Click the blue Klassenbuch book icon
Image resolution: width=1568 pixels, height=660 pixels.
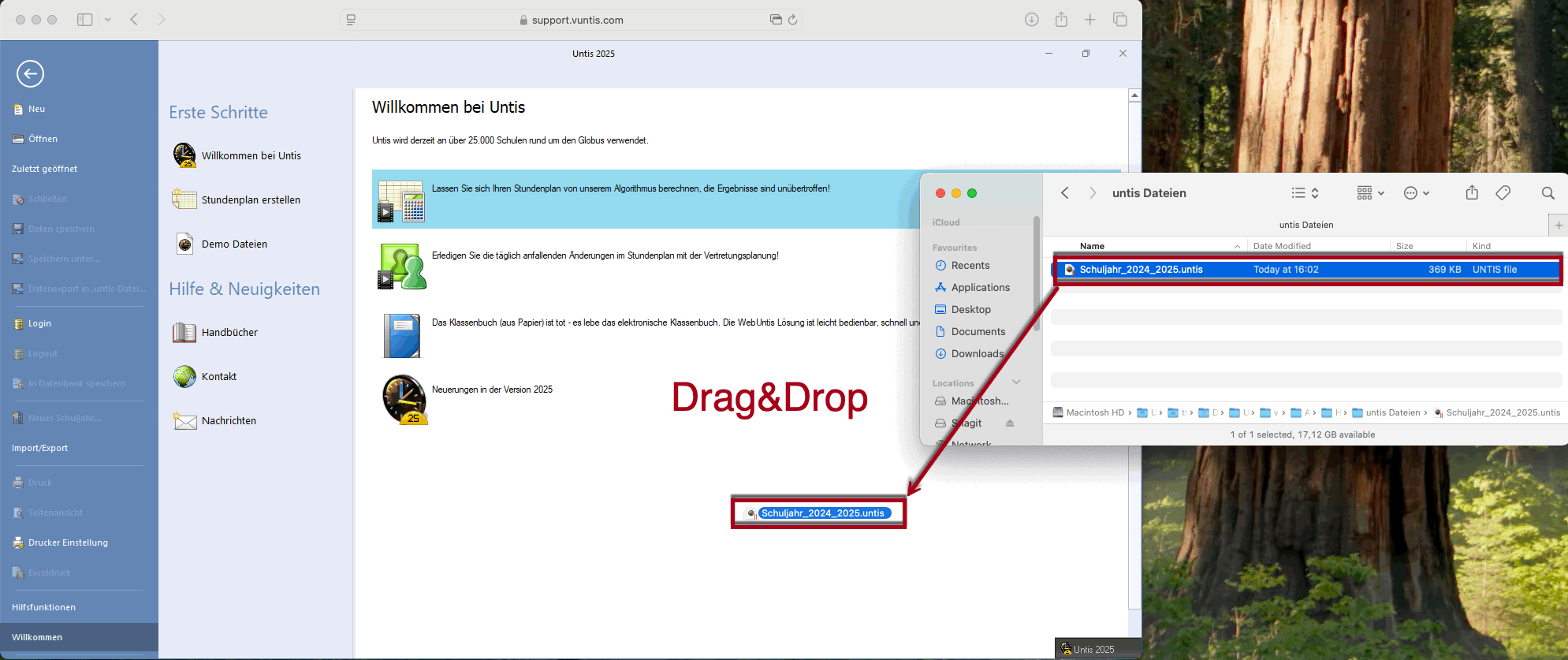pyautogui.click(x=402, y=335)
